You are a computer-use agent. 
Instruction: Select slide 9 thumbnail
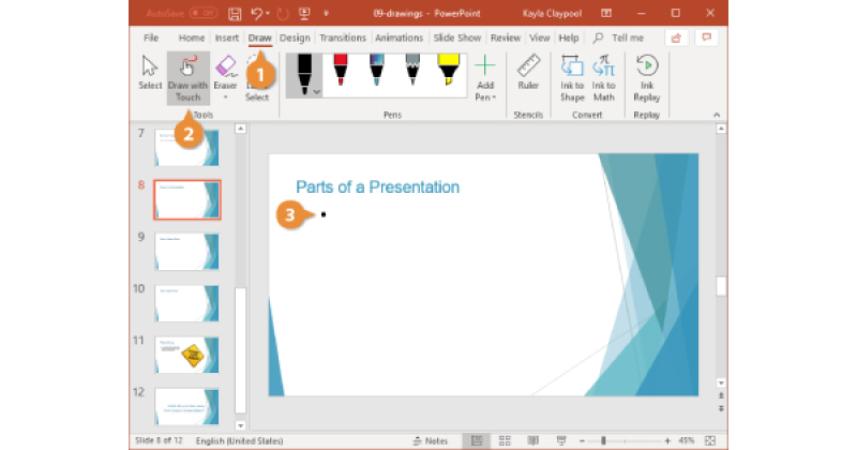(186, 252)
